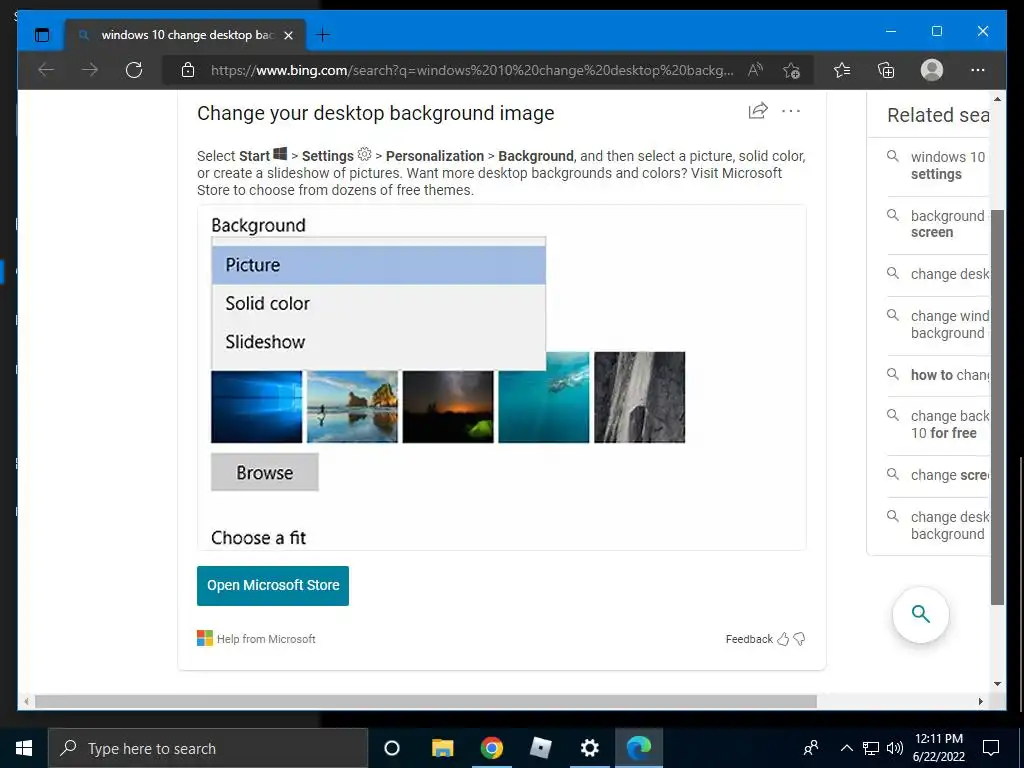
Task: Open the Action Center notifications icon
Action: tap(991, 748)
